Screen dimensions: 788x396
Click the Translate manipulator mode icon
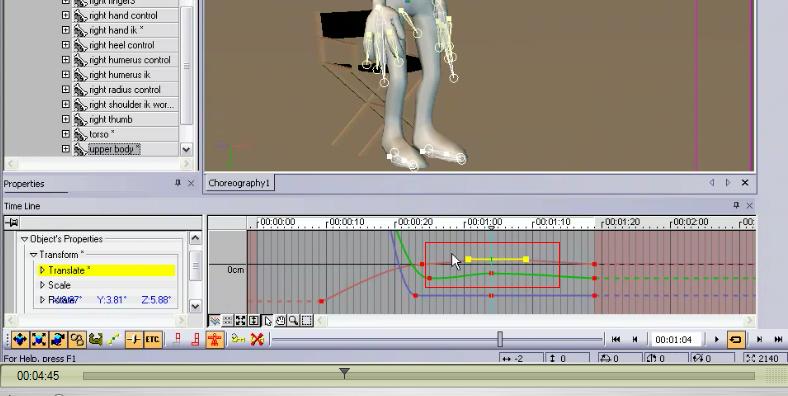point(20,340)
